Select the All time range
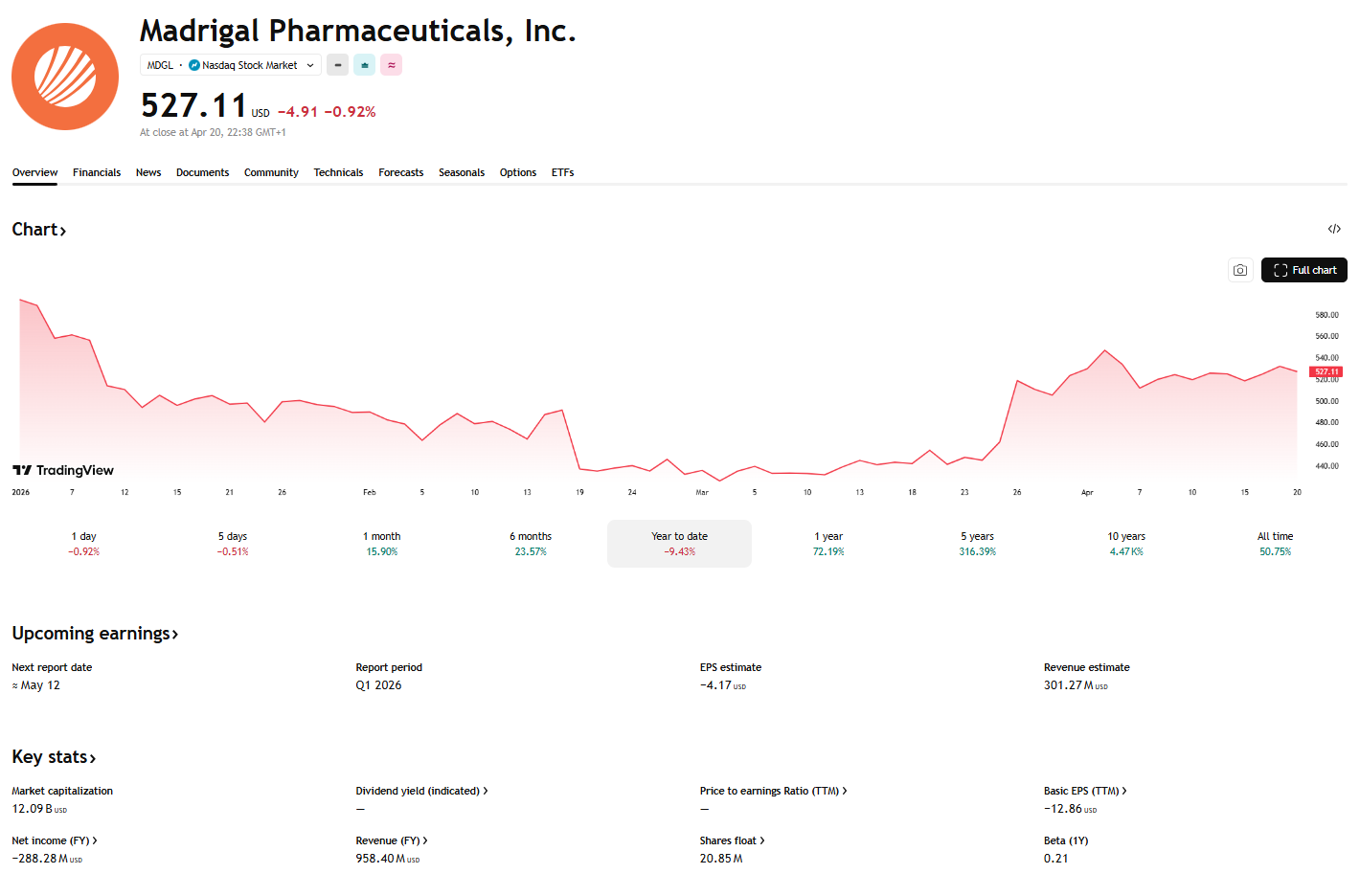This screenshot has width=1360, height=896. click(x=1275, y=544)
